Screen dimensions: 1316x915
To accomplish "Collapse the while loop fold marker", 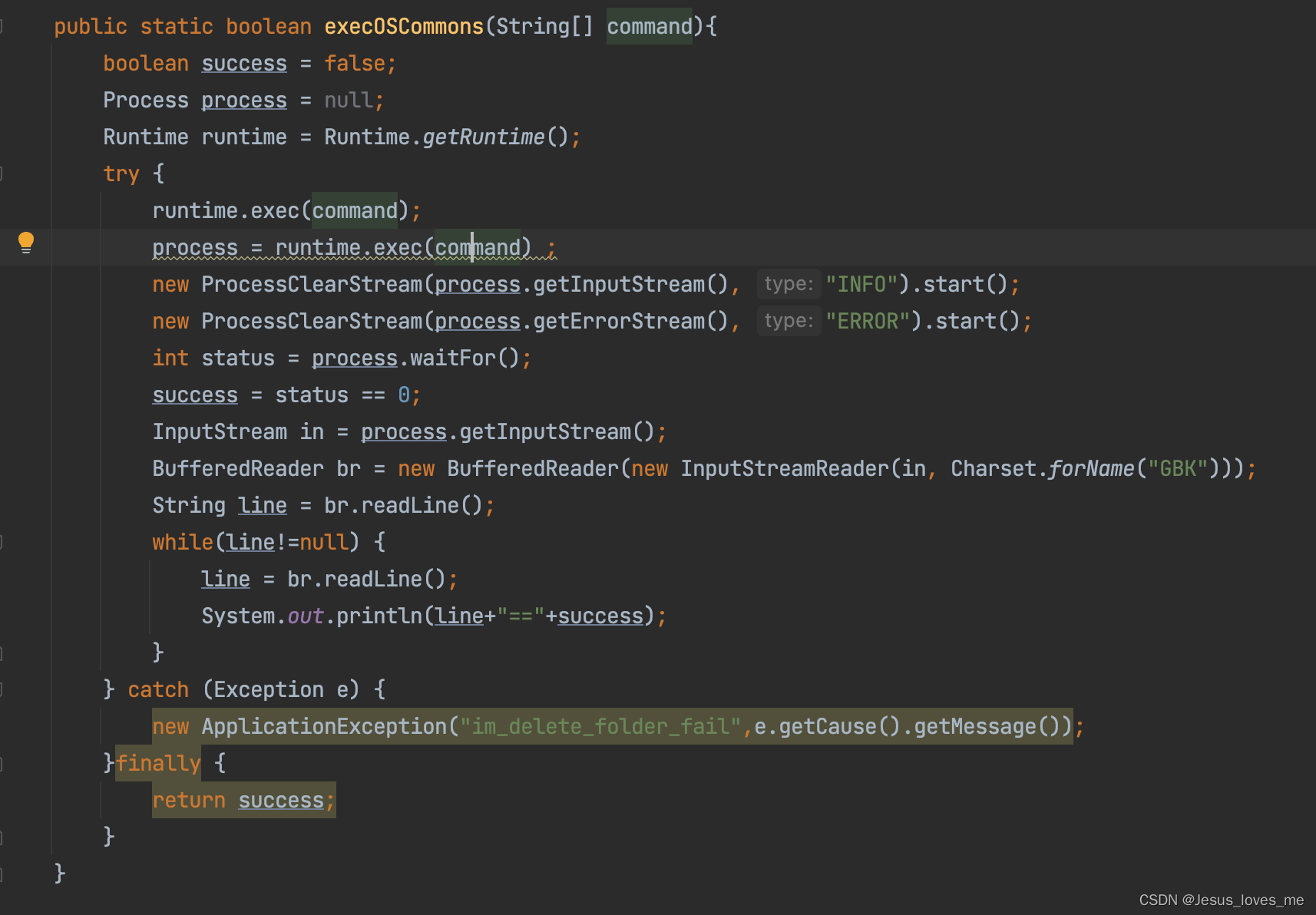I will (3, 542).
